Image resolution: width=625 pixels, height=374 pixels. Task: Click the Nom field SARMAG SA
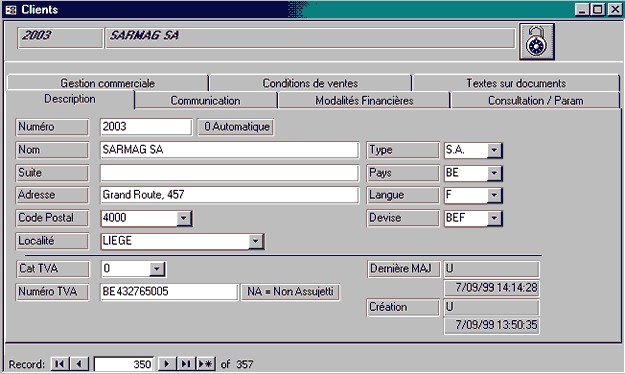(230, 150)
